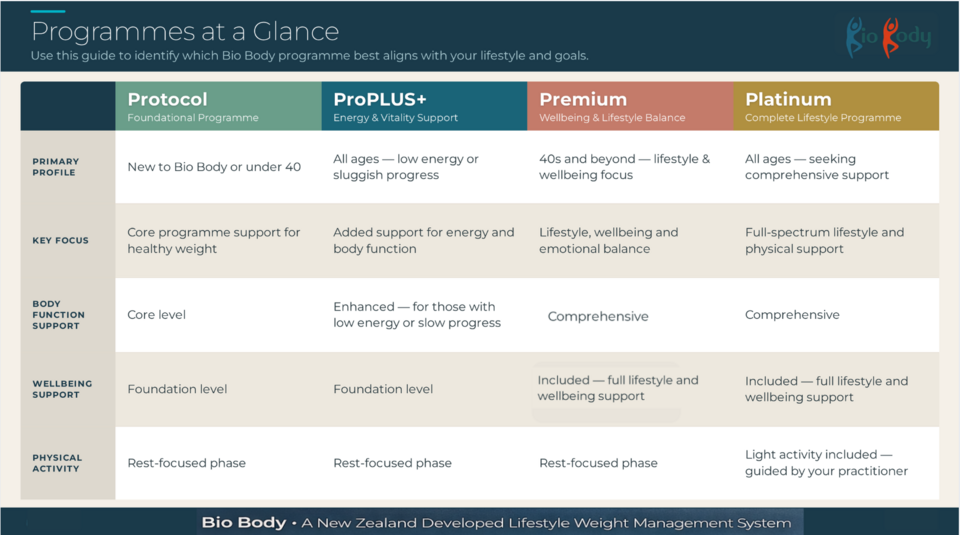Select the Protocol column header
Screen dimensions: 960x535
(x=218, y=106)
